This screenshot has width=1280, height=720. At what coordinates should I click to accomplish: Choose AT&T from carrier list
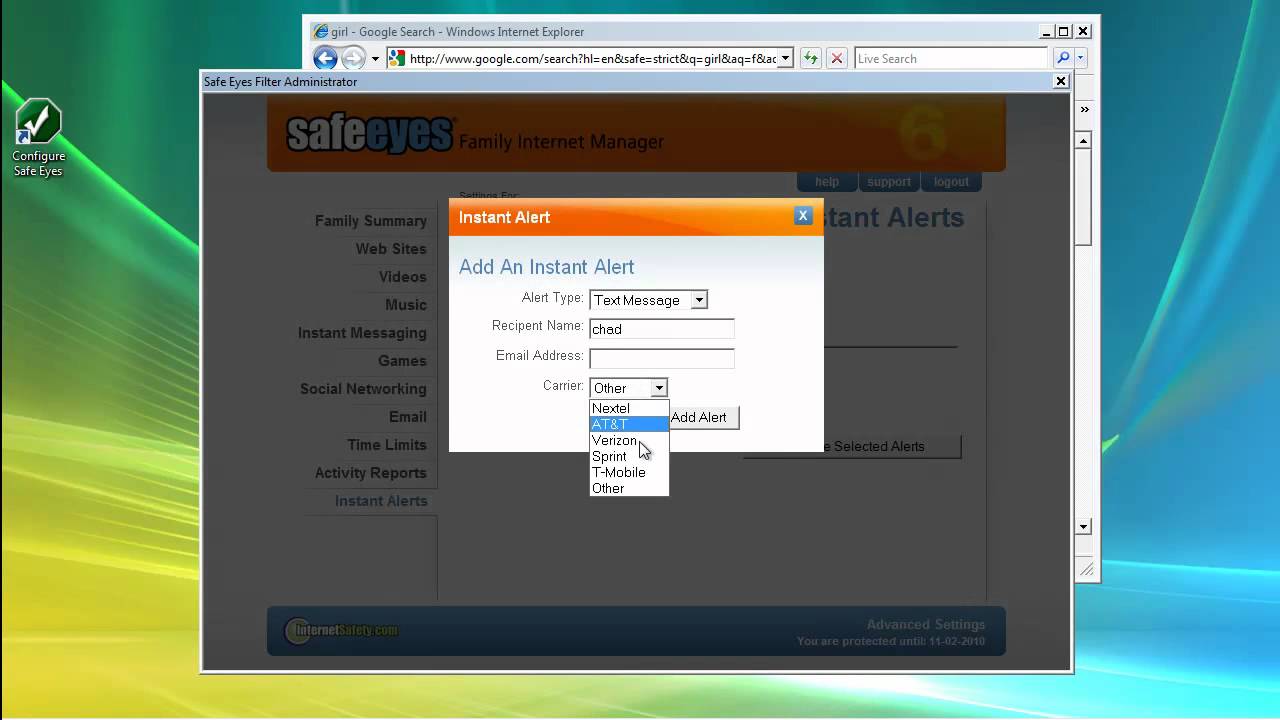tap(629, 424)
